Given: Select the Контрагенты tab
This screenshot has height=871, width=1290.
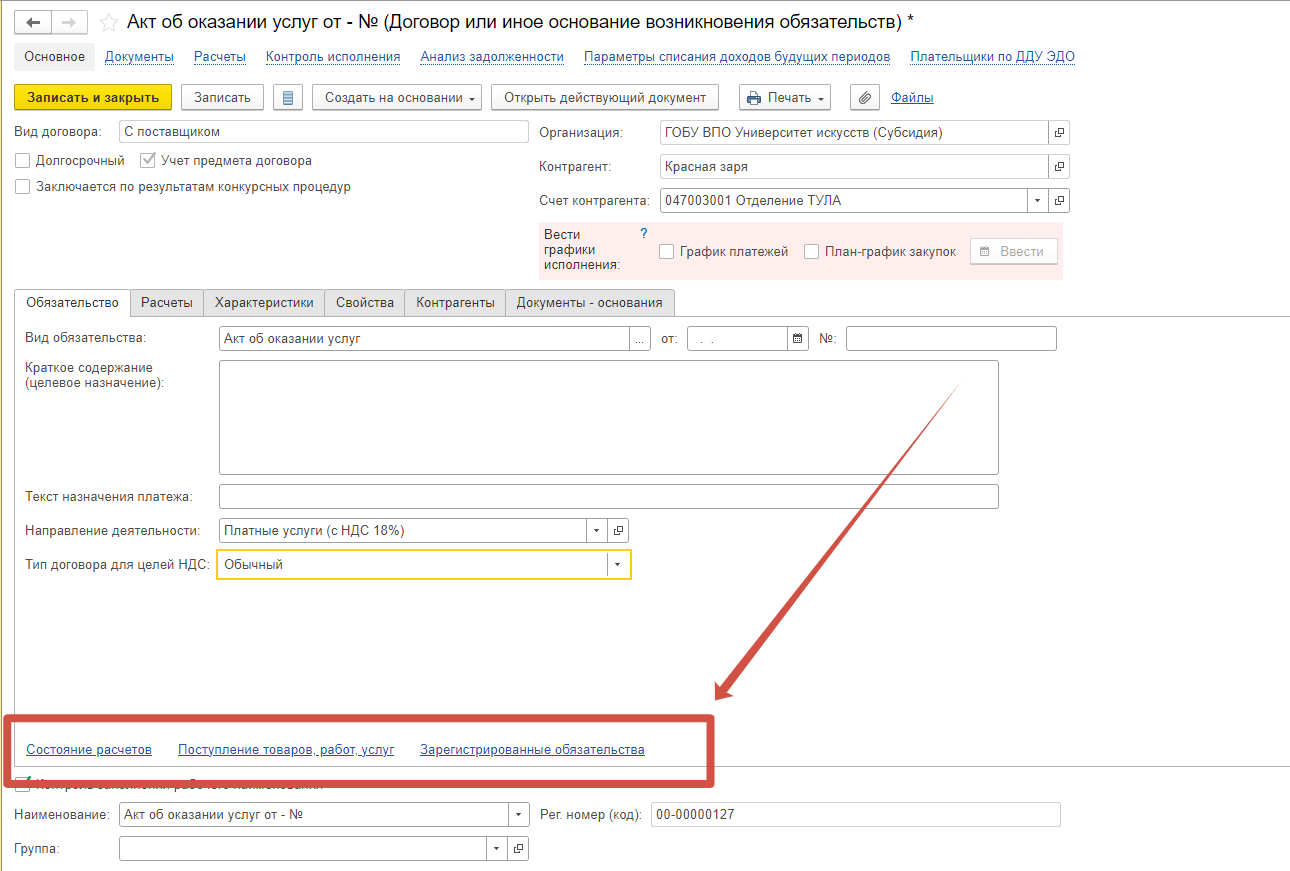Looking at the screenshot, I should tap(455, 302).
